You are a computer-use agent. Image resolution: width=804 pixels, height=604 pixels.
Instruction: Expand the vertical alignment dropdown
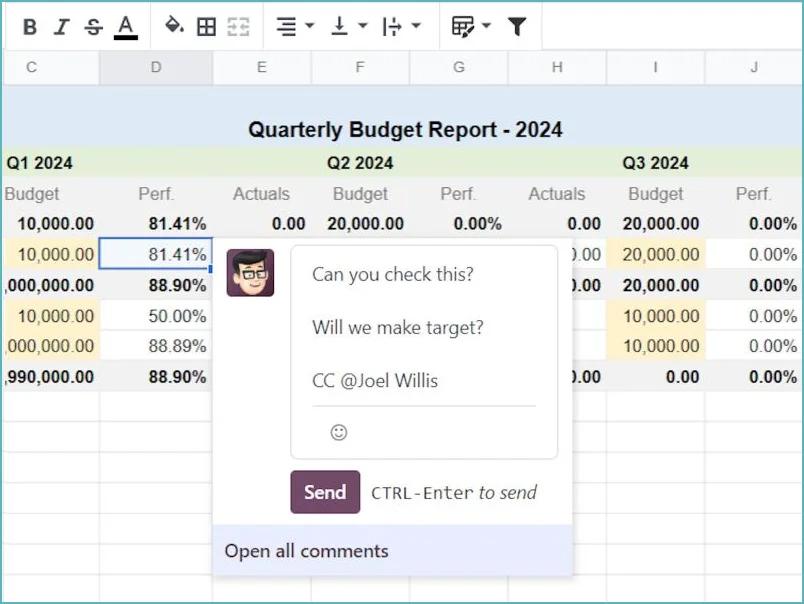click(x=343, y=26)
